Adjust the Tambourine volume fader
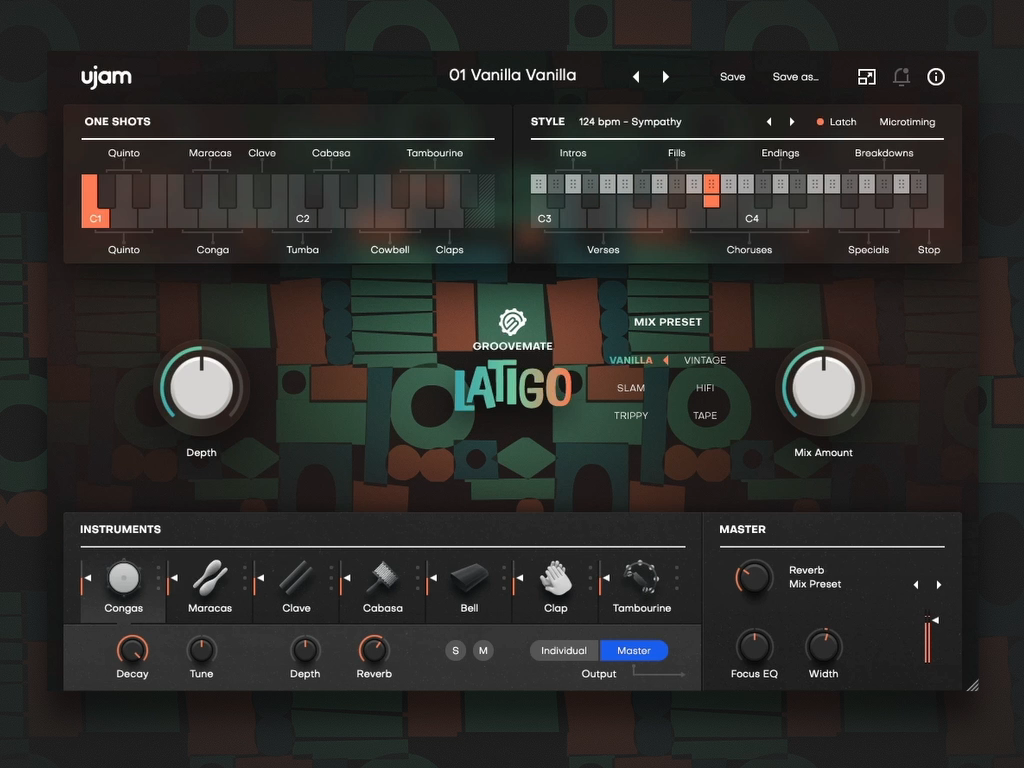 pyautogui.click(x=602, y=578)
